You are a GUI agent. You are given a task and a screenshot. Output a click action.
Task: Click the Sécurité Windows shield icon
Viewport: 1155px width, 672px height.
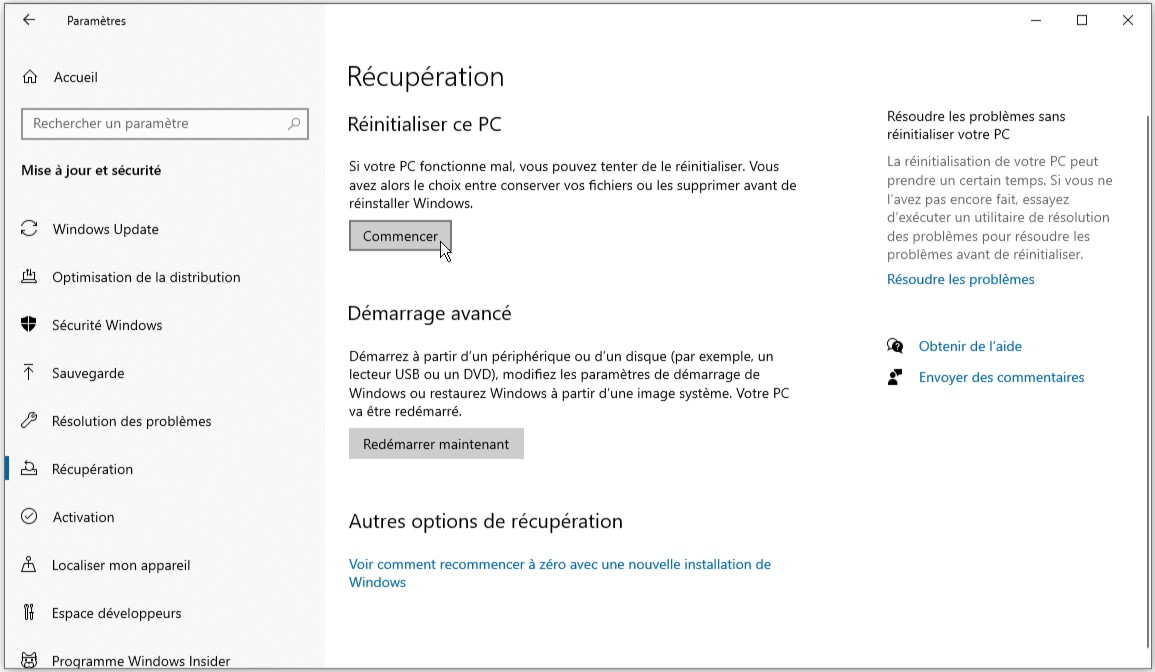(30, 325)
